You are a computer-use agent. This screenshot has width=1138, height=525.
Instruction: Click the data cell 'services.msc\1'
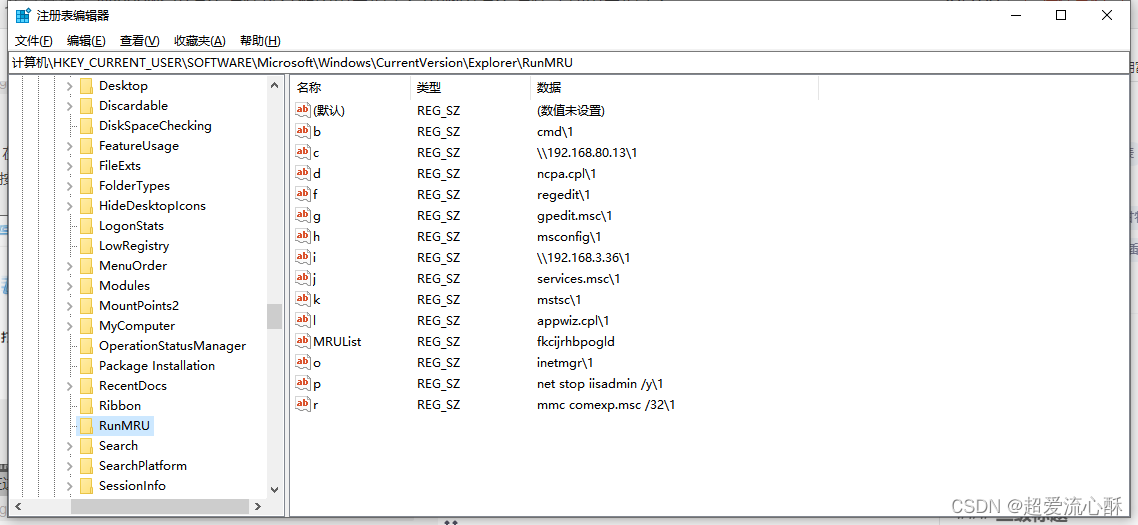click(578, 279)
